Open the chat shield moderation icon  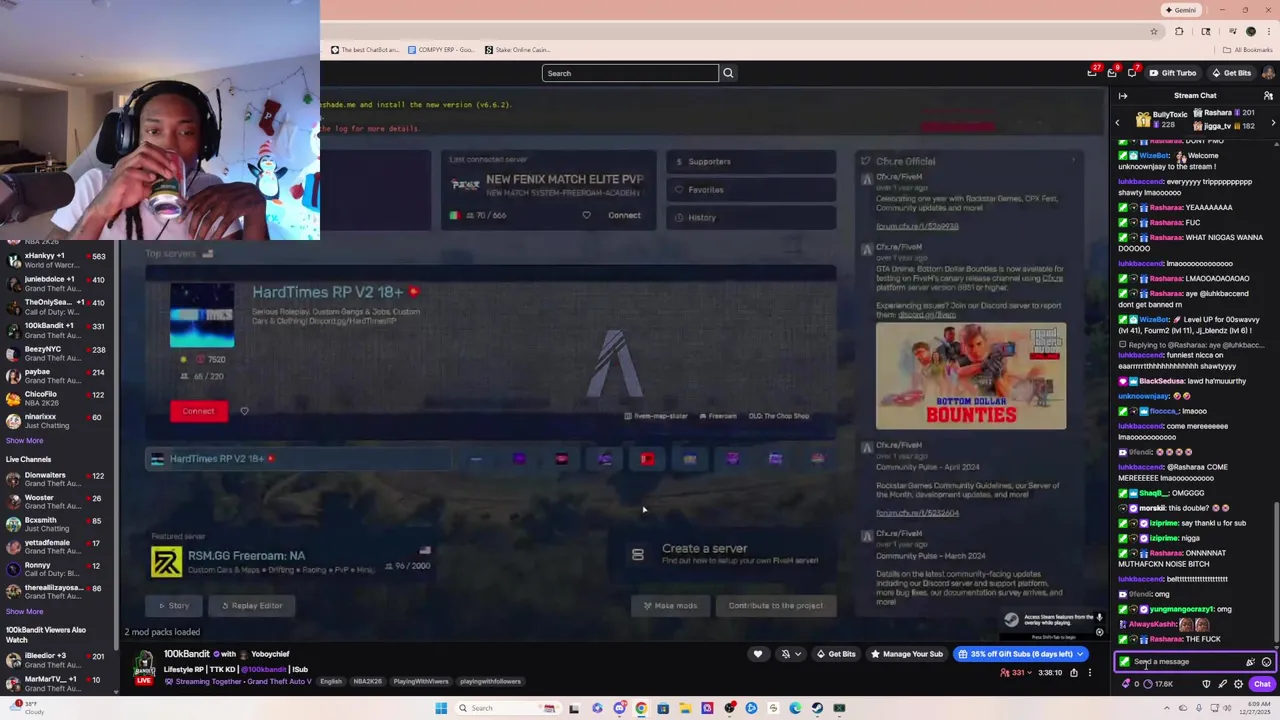click(1206, 684)
